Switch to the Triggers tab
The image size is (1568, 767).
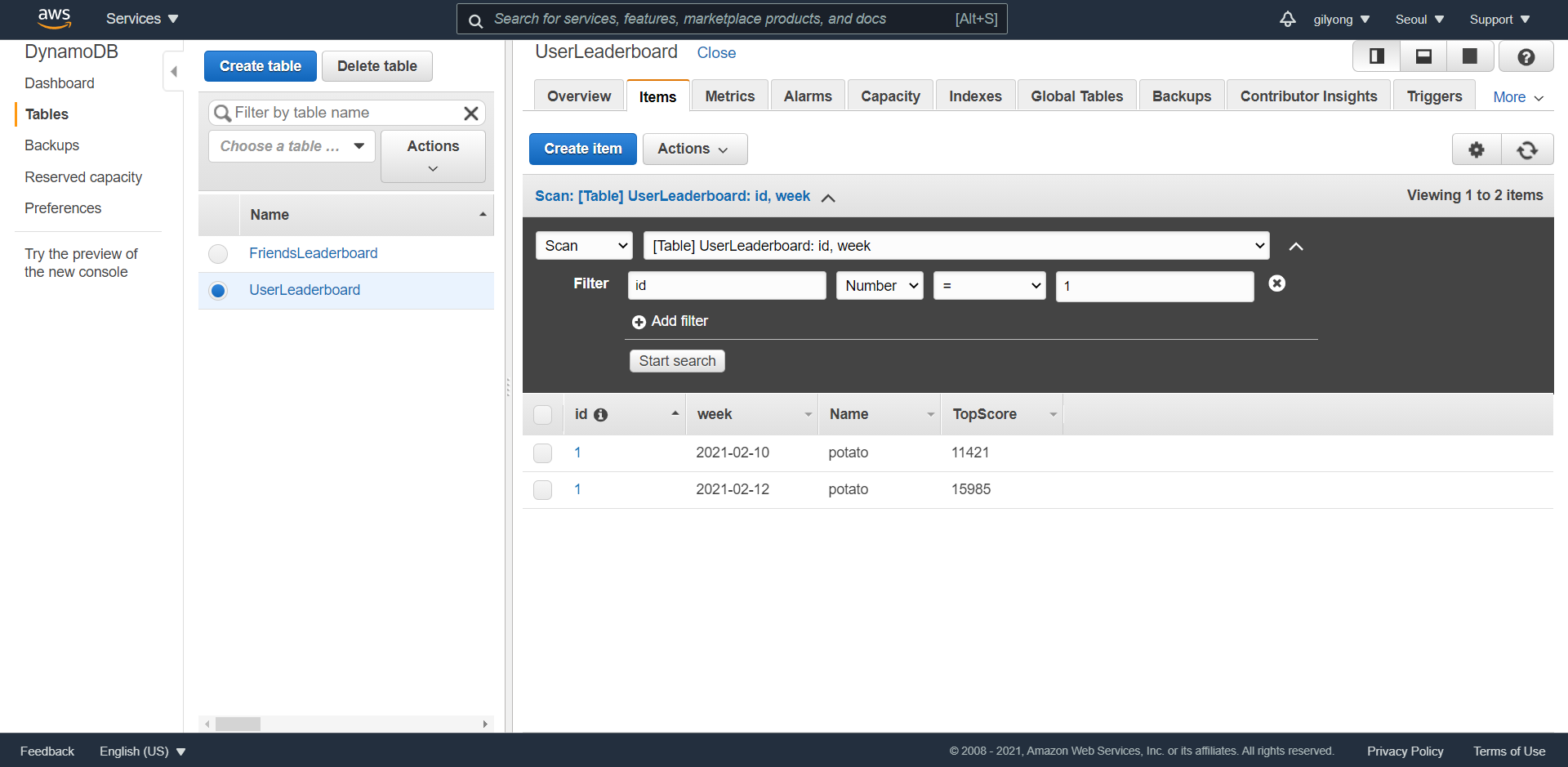point(1434,96)
